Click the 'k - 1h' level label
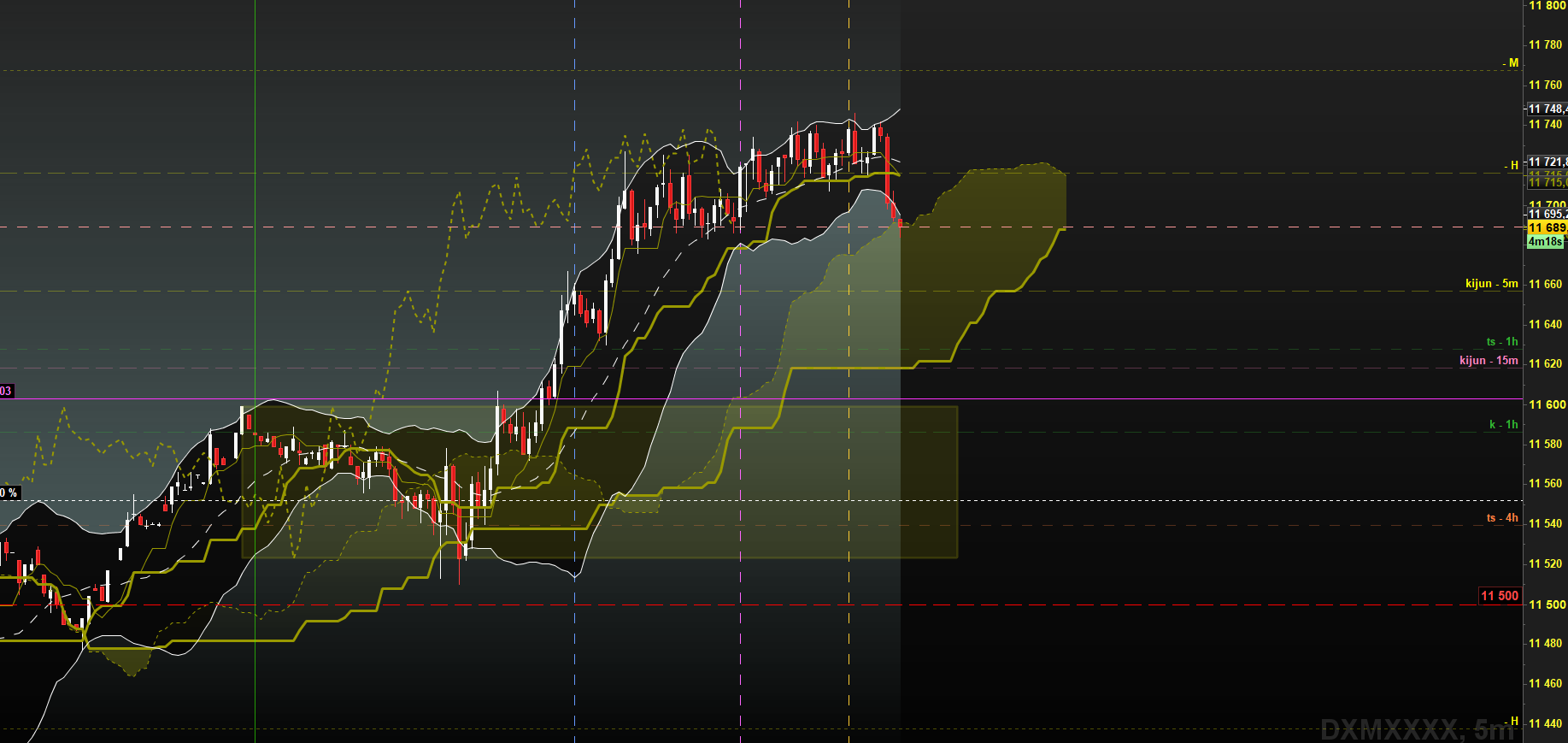 pos(1504,425)
